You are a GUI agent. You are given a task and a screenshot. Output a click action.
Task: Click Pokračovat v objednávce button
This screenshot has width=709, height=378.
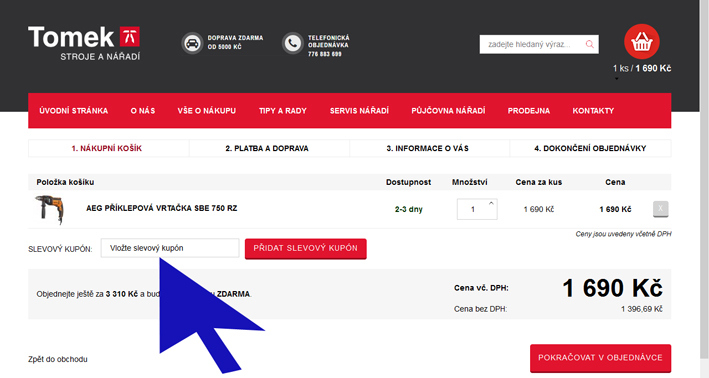click(600, 358)
